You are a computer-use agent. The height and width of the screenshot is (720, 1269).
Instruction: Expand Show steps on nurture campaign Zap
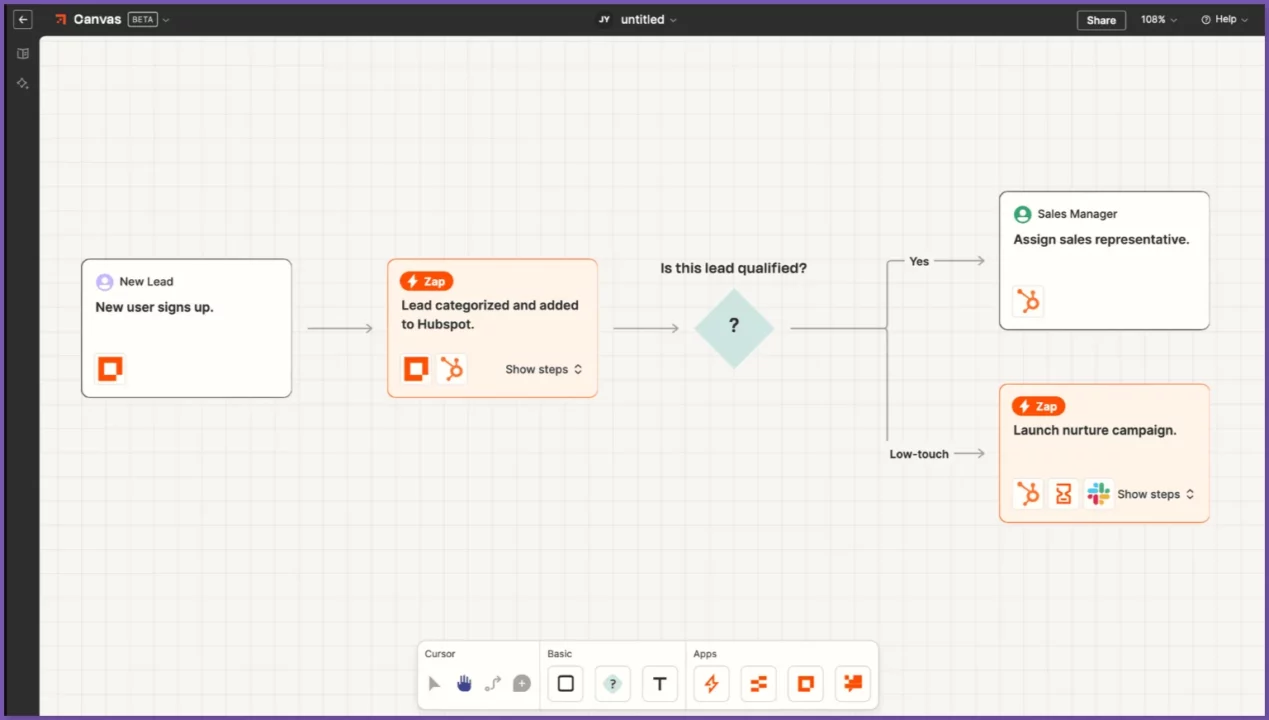1155,495
